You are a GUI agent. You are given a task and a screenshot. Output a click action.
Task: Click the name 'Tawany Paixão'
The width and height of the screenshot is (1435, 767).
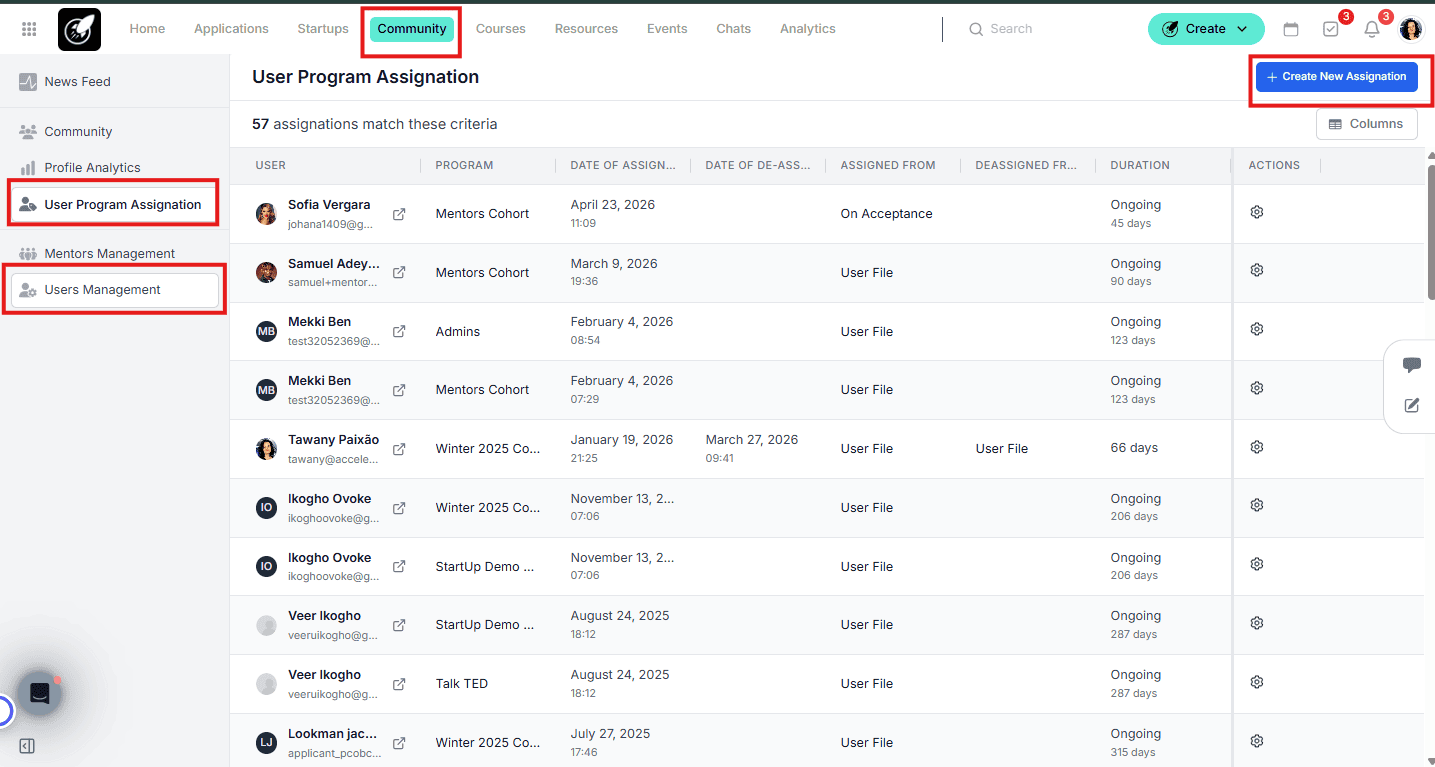click(334, 440)
